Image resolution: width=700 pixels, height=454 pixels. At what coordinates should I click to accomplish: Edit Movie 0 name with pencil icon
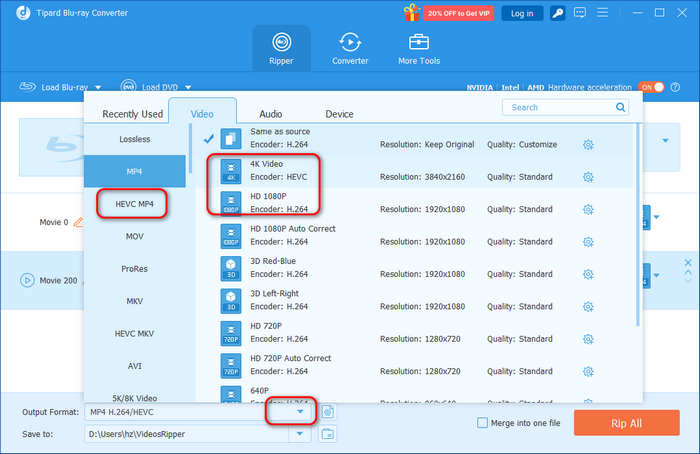[x=79, y=222]
